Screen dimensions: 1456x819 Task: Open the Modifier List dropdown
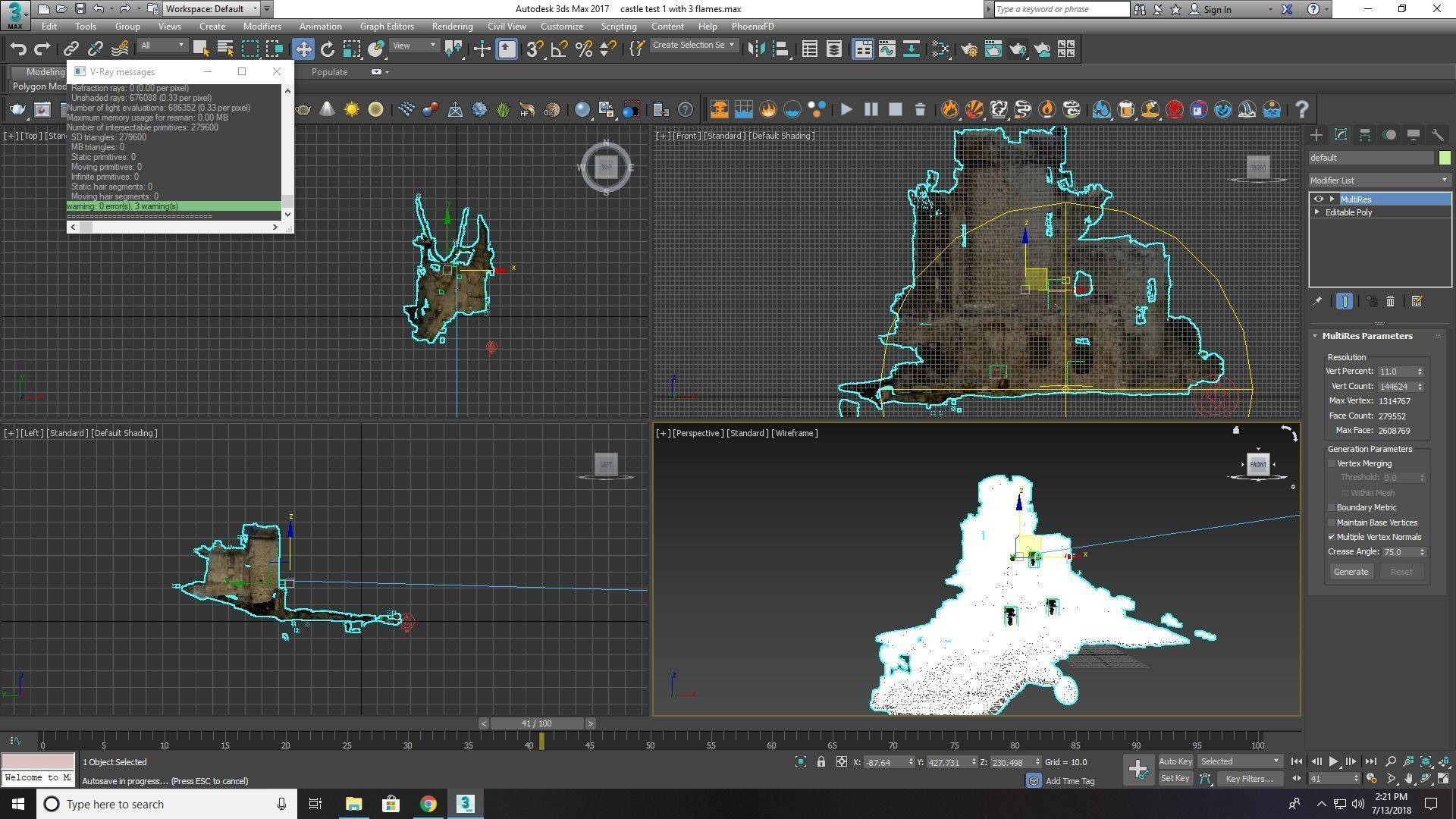pos(1379,180)
